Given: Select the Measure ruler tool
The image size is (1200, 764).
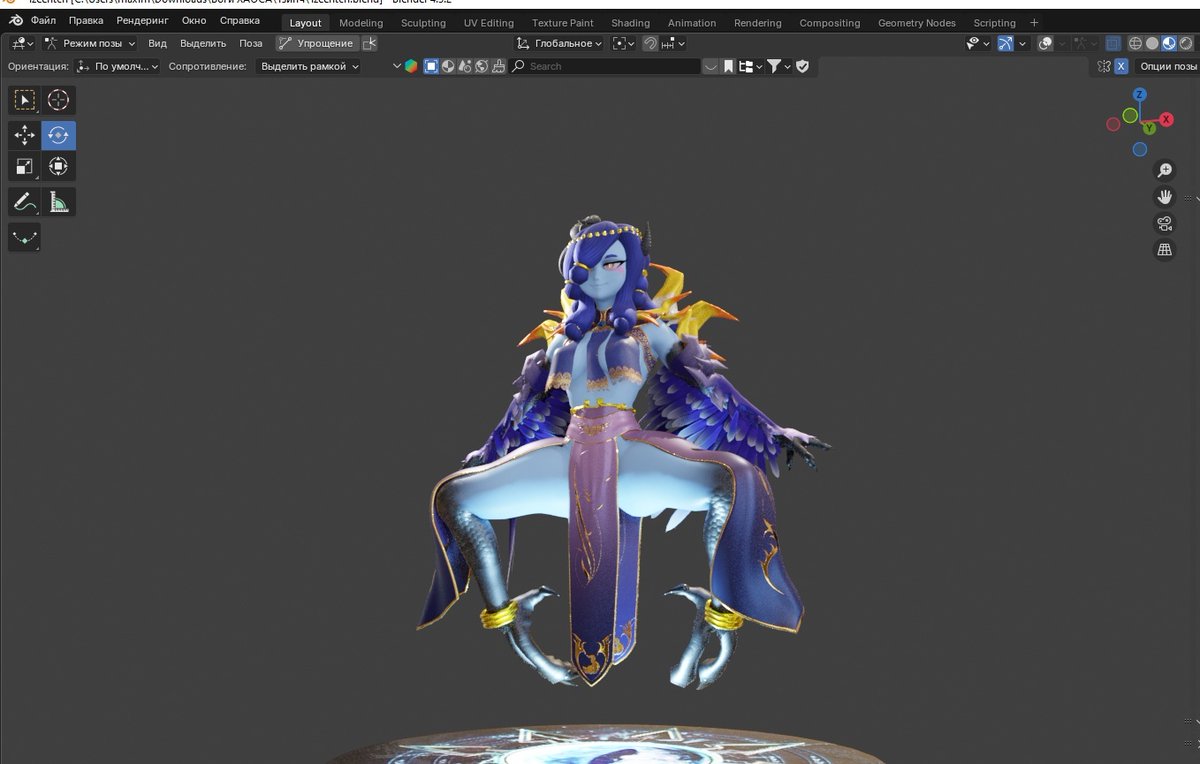Looking at the screenshot, I should point(58,202).
